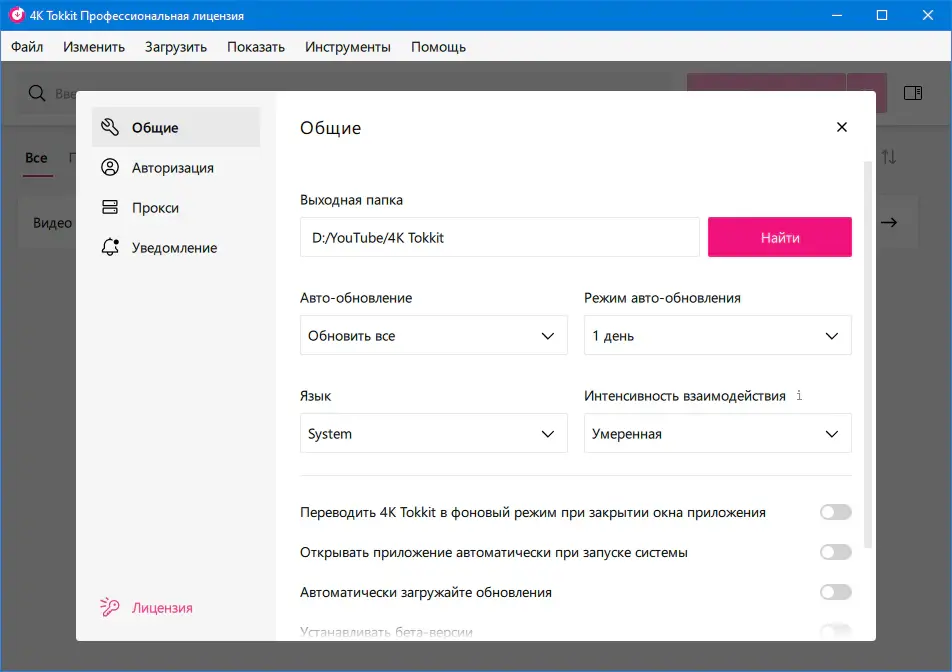Open the Инструменты menu
The width and height of the screenshot is (952, 672).
[x=346, y=46]
